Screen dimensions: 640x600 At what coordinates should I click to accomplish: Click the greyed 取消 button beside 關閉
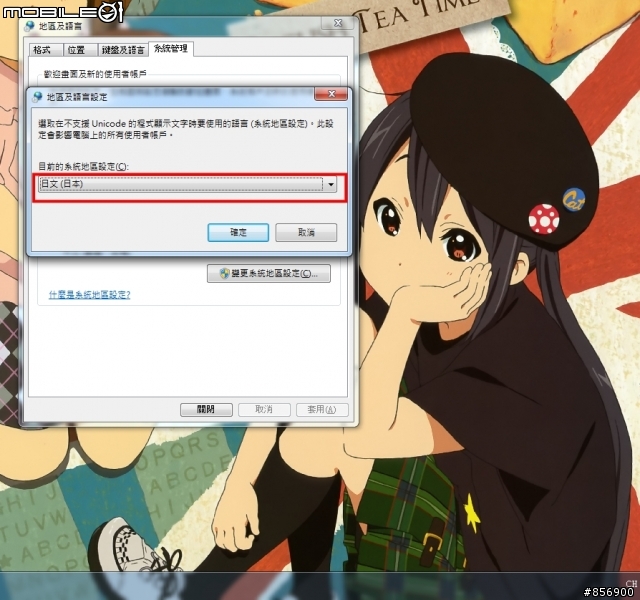(x=264, y=409)
